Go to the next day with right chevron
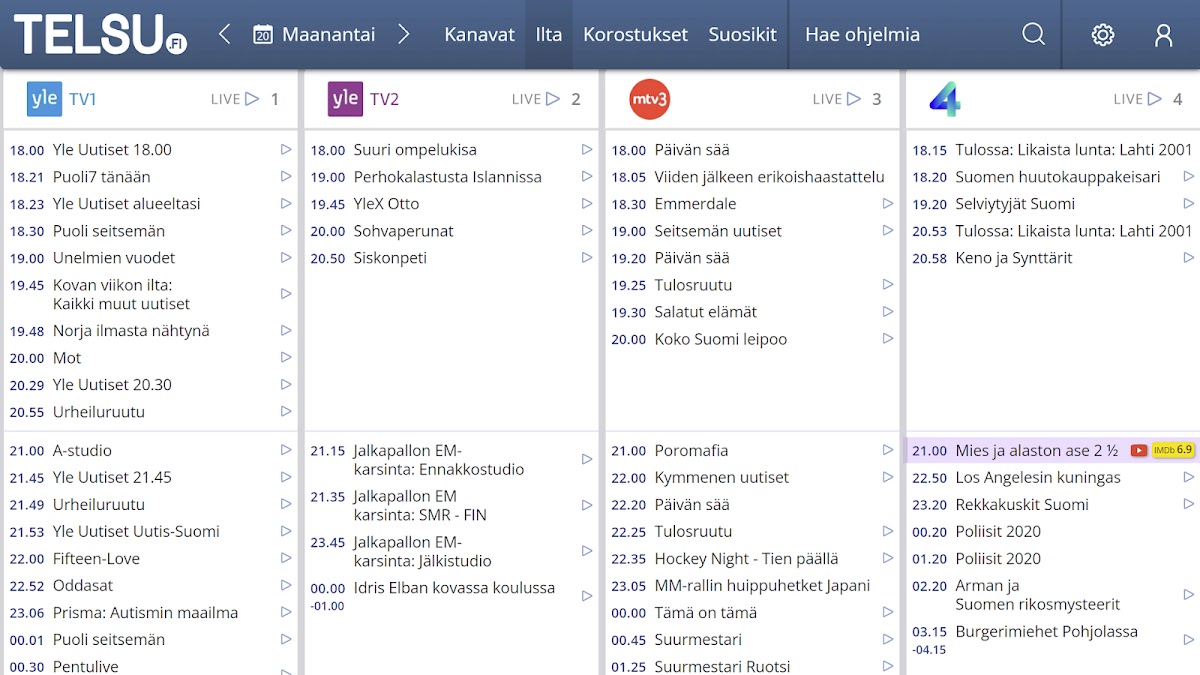This screenshot has height=675, width=1200. tap(403, 35)
